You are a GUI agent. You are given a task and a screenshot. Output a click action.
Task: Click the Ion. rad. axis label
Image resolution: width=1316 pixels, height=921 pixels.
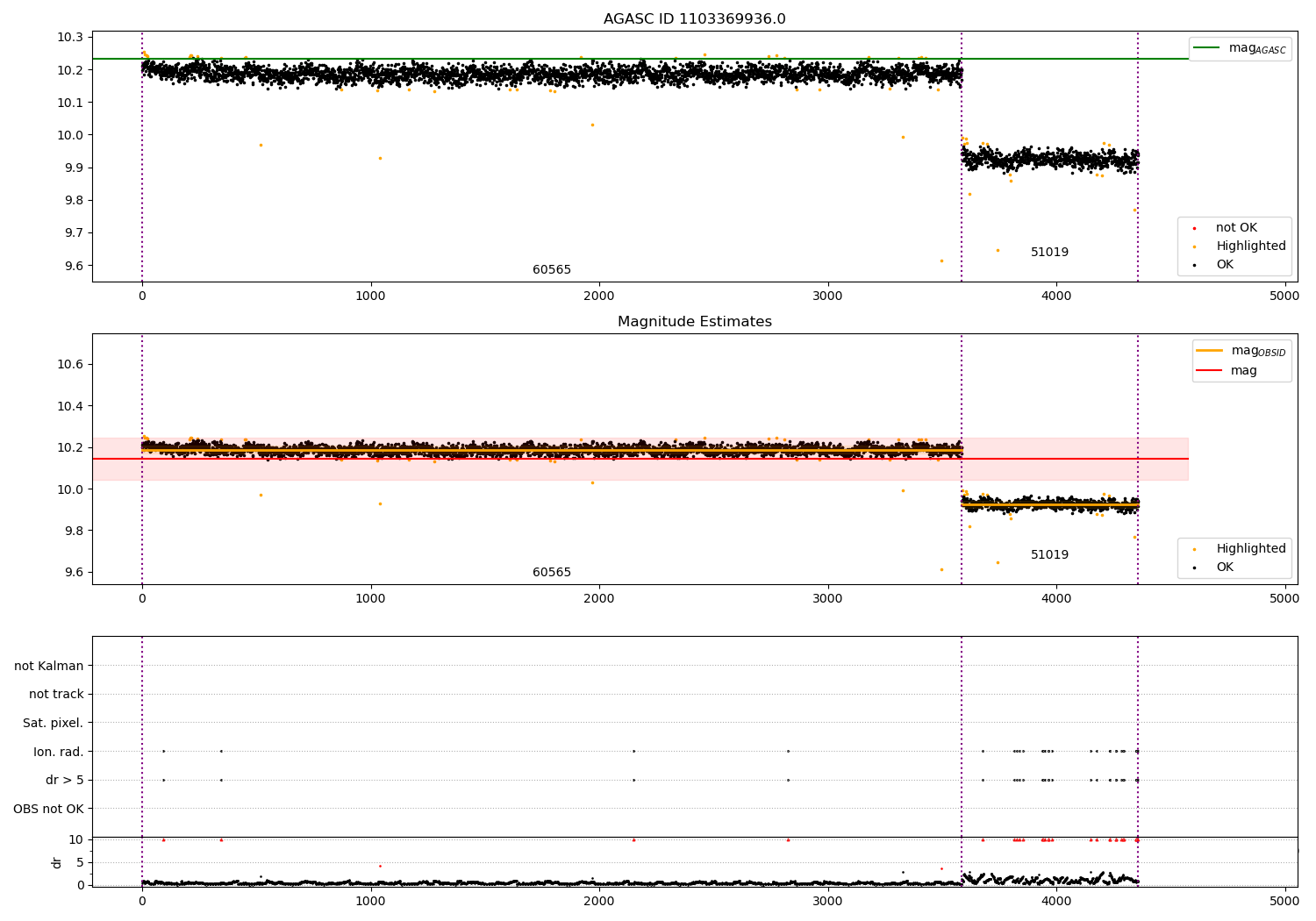(x=59, y=752)
